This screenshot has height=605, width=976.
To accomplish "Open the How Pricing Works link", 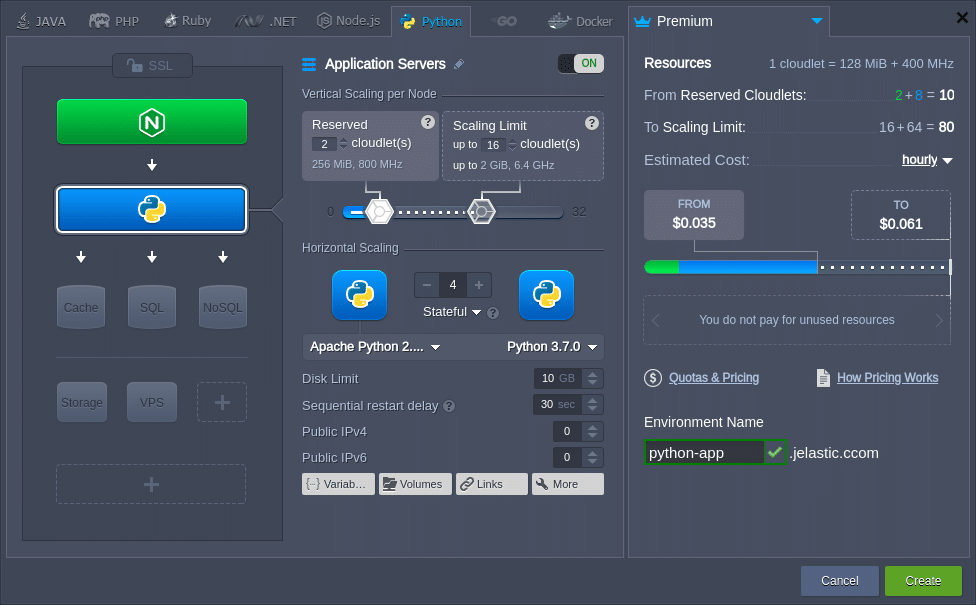I will (x=888, y=378).
